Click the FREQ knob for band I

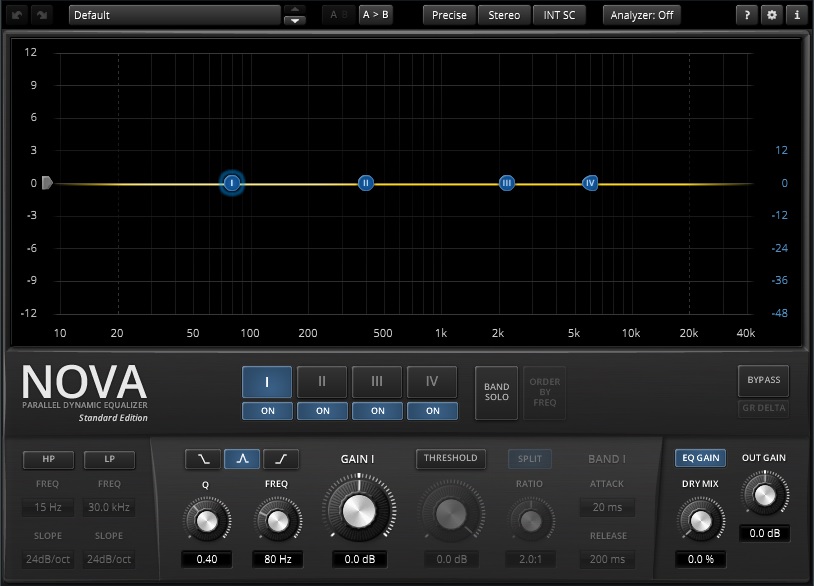[278, 521]
